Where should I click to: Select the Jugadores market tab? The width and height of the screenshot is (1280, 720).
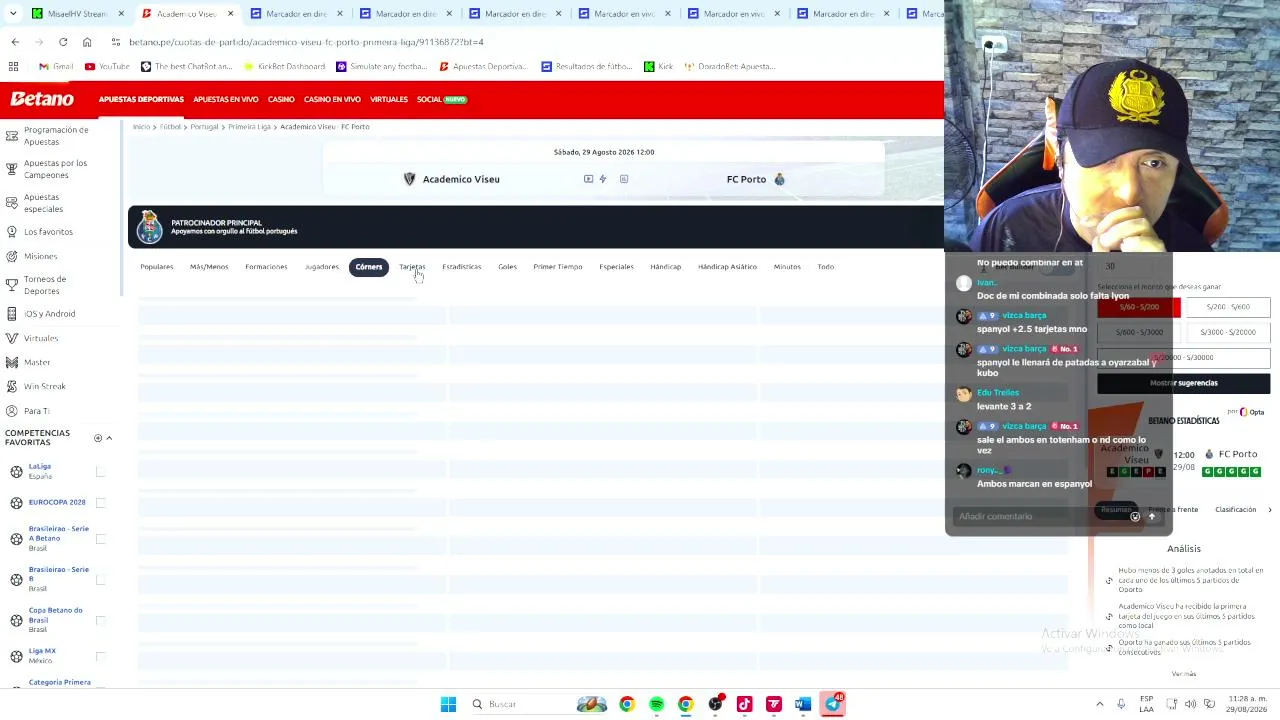(x=322, y=267)
